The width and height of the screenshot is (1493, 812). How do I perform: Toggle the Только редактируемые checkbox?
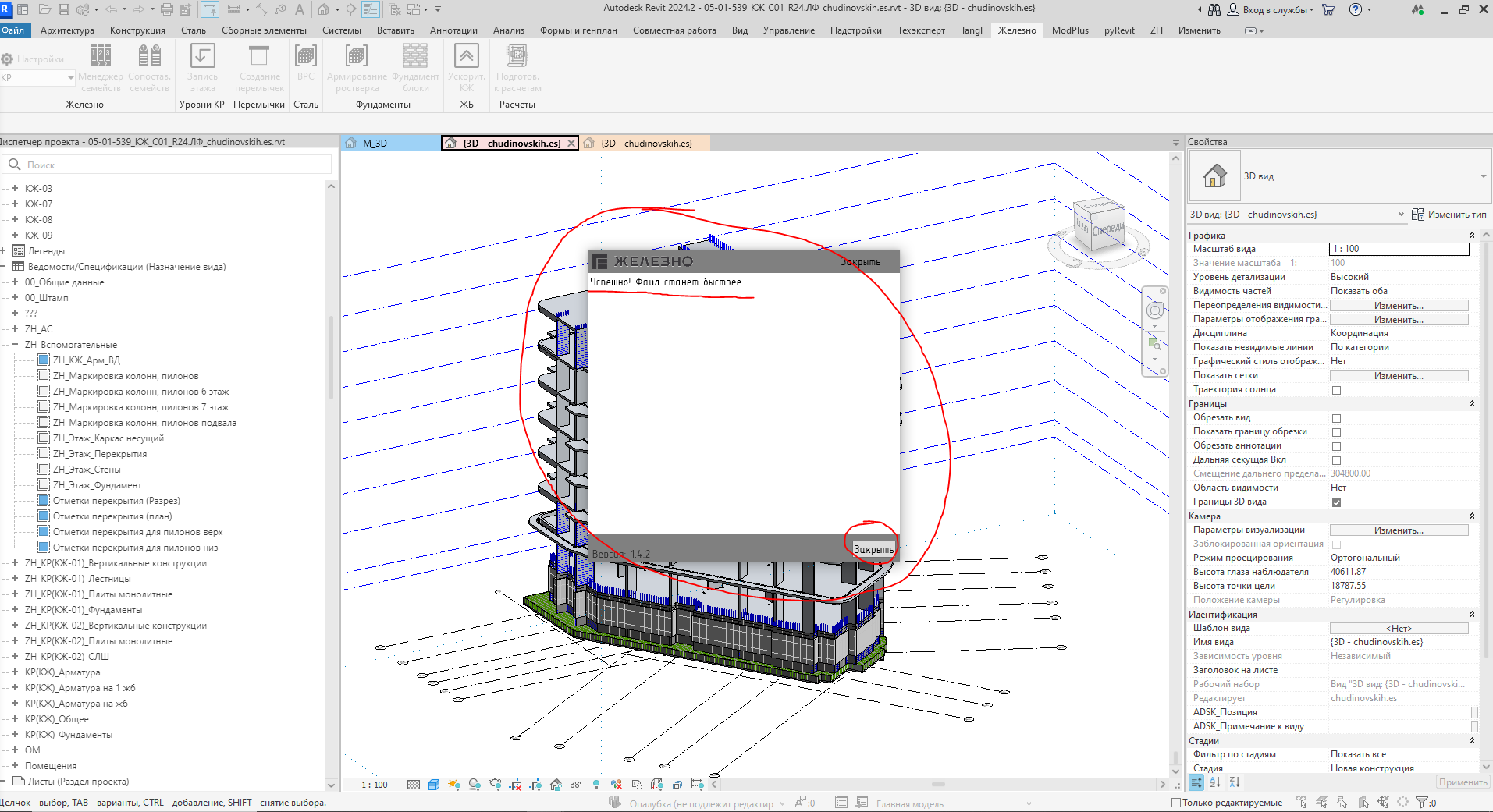coord(1176,803)
